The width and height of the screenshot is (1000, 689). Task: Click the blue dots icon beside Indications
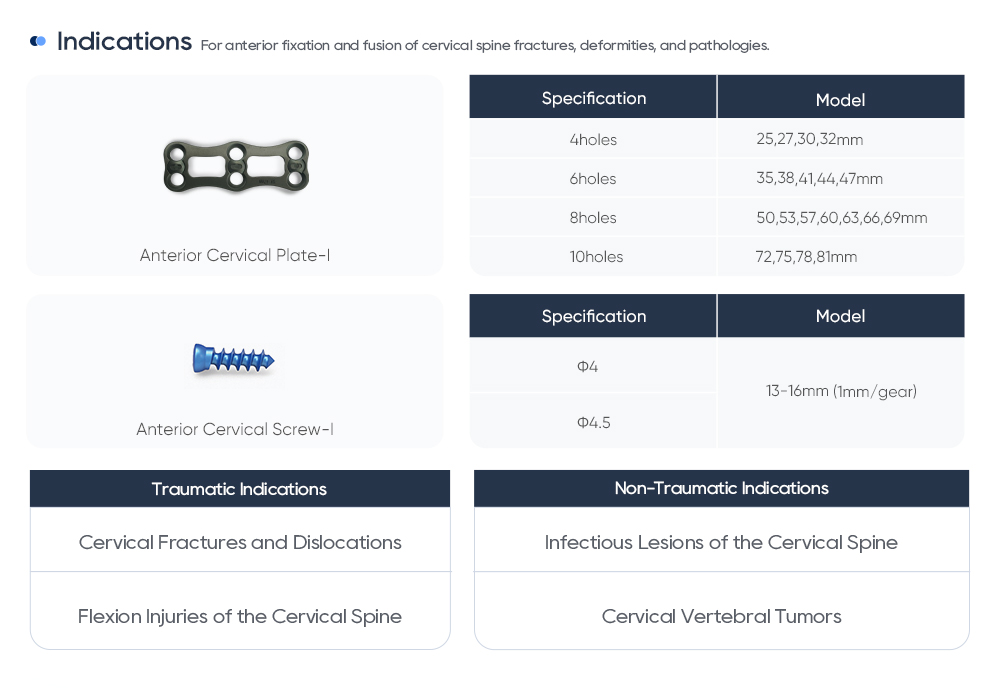click(x=38, y=41)
